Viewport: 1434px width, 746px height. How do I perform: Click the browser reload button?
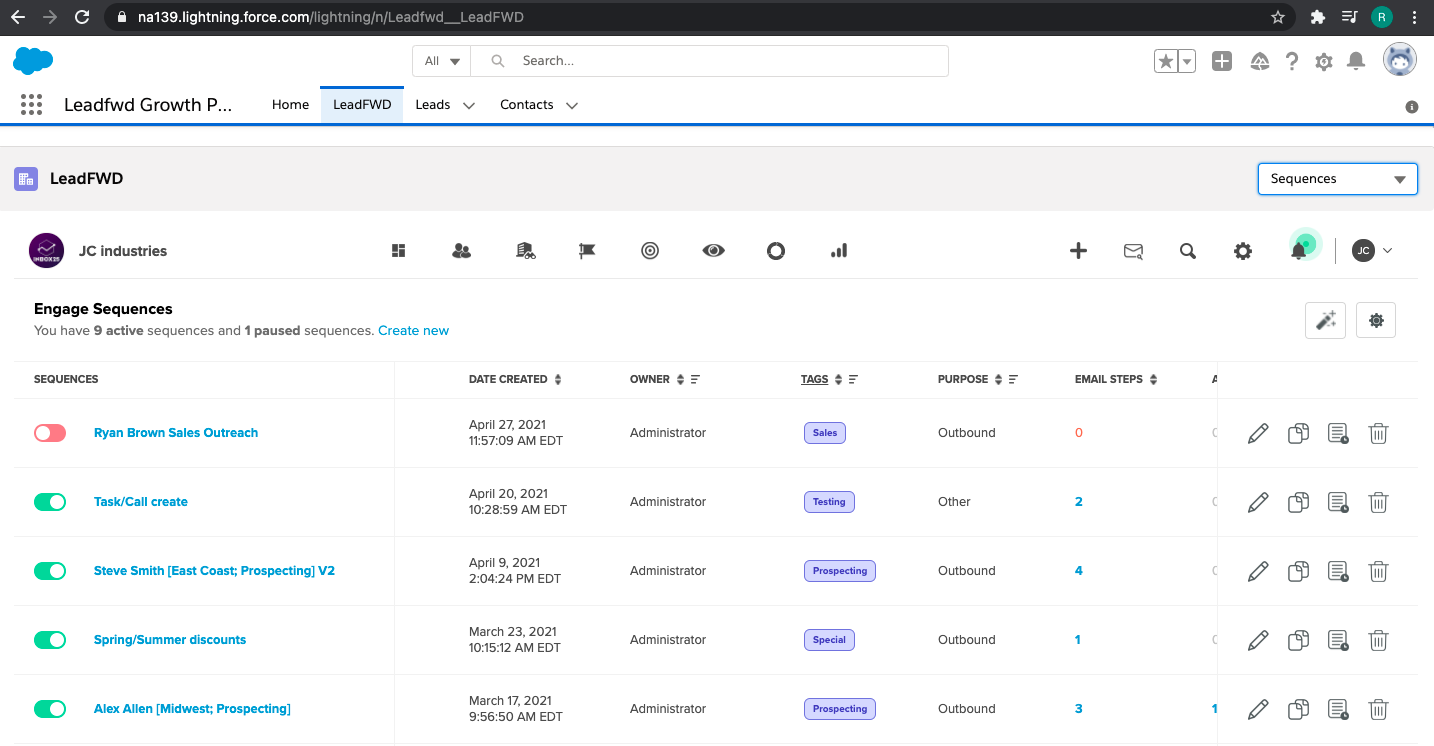pos(82,17)
